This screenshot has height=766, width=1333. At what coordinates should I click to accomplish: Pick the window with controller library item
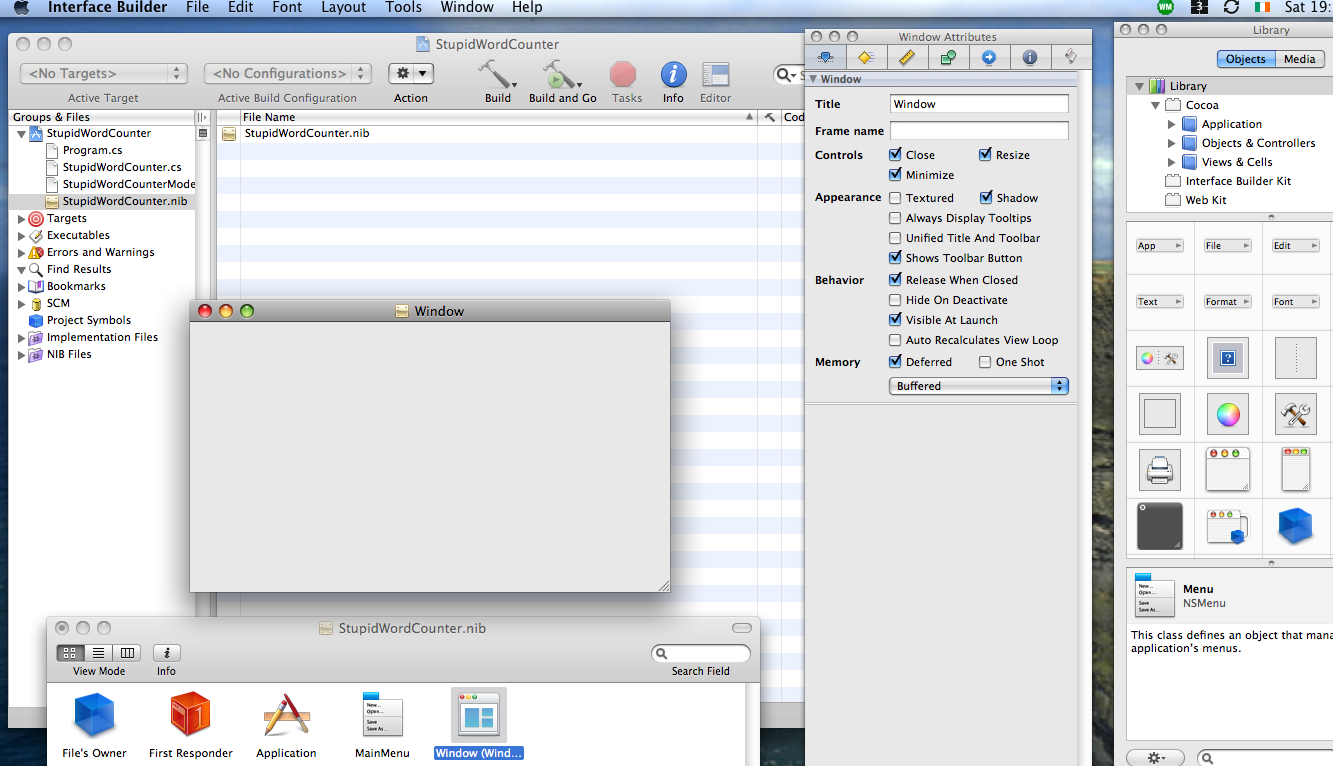pyautogui.click(x=1228, y=526)
